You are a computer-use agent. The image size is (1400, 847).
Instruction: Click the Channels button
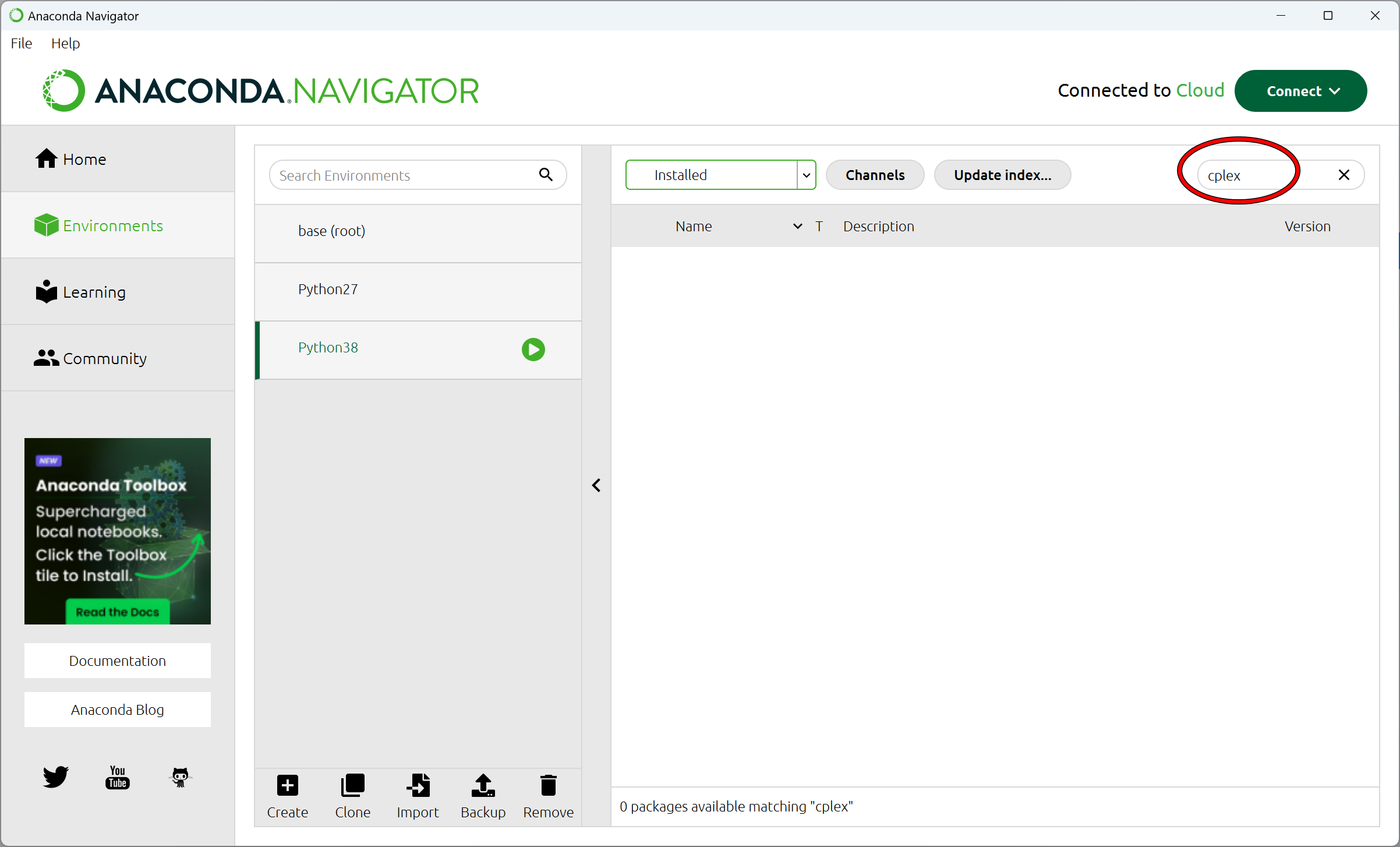pyautogui.click(x=875, y=175)
